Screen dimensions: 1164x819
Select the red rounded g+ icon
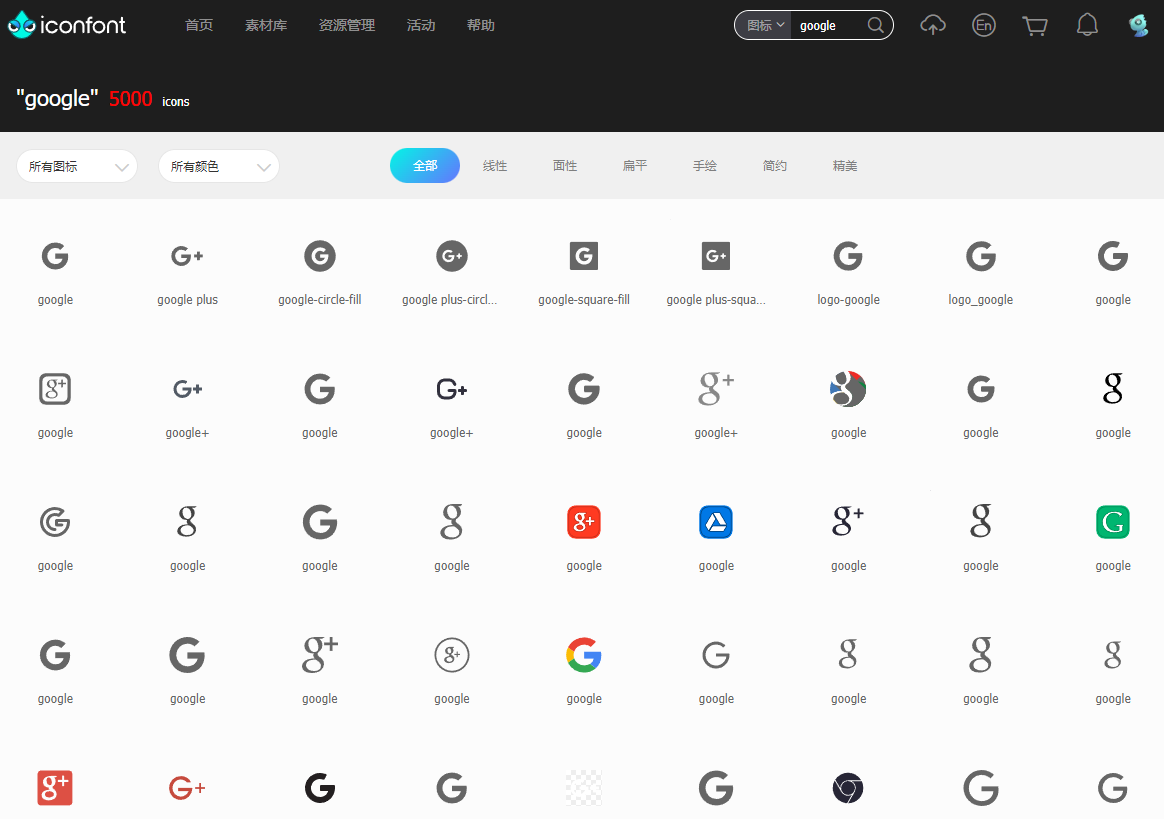583,522
